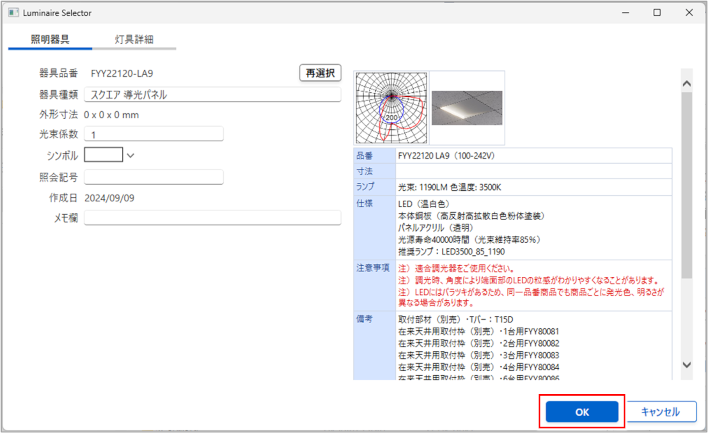708x433 pixels.
Task: Click the 器具種類 text field
Action: (x=213, y=95)
